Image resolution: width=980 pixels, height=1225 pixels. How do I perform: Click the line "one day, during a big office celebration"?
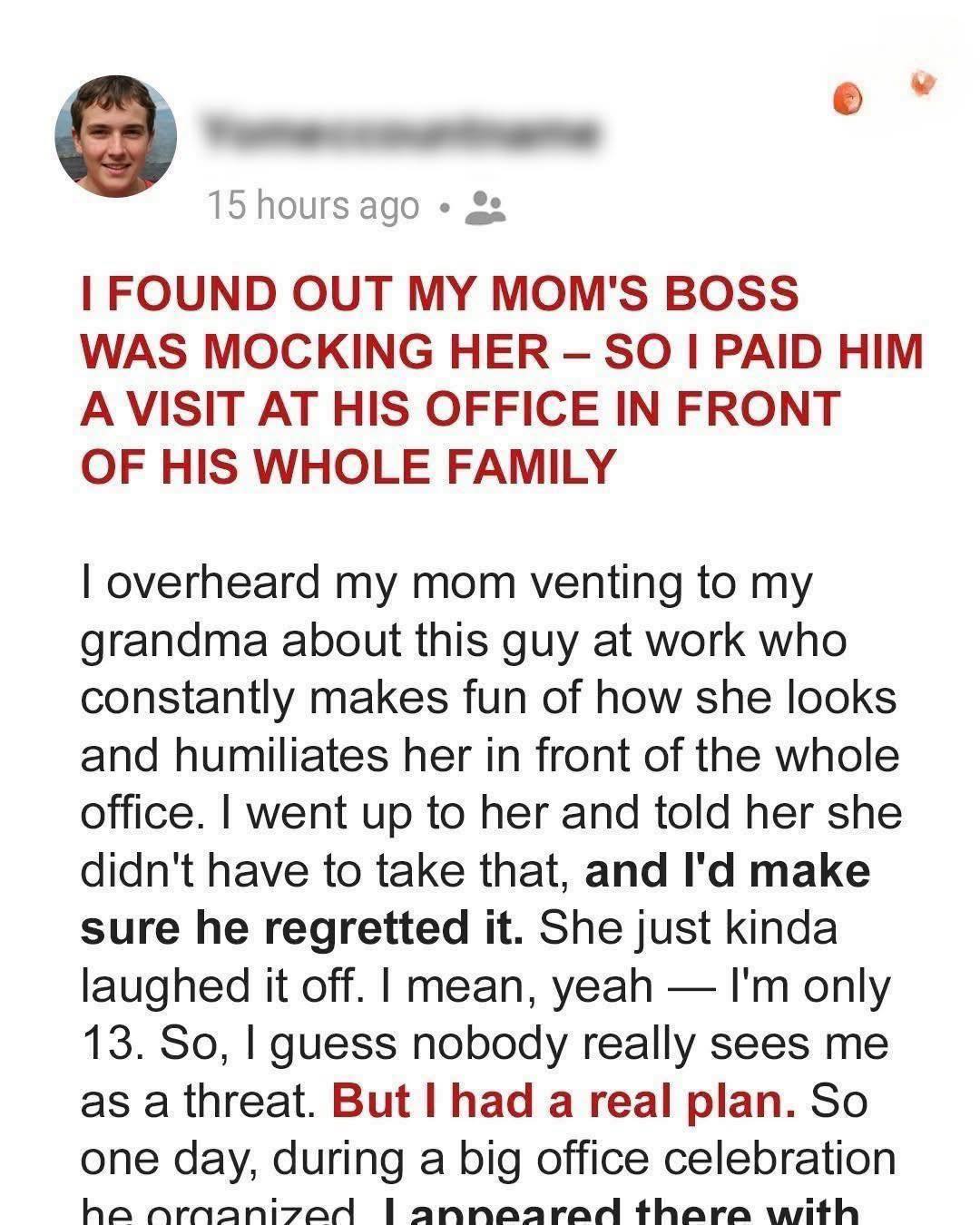(488, 1159)
